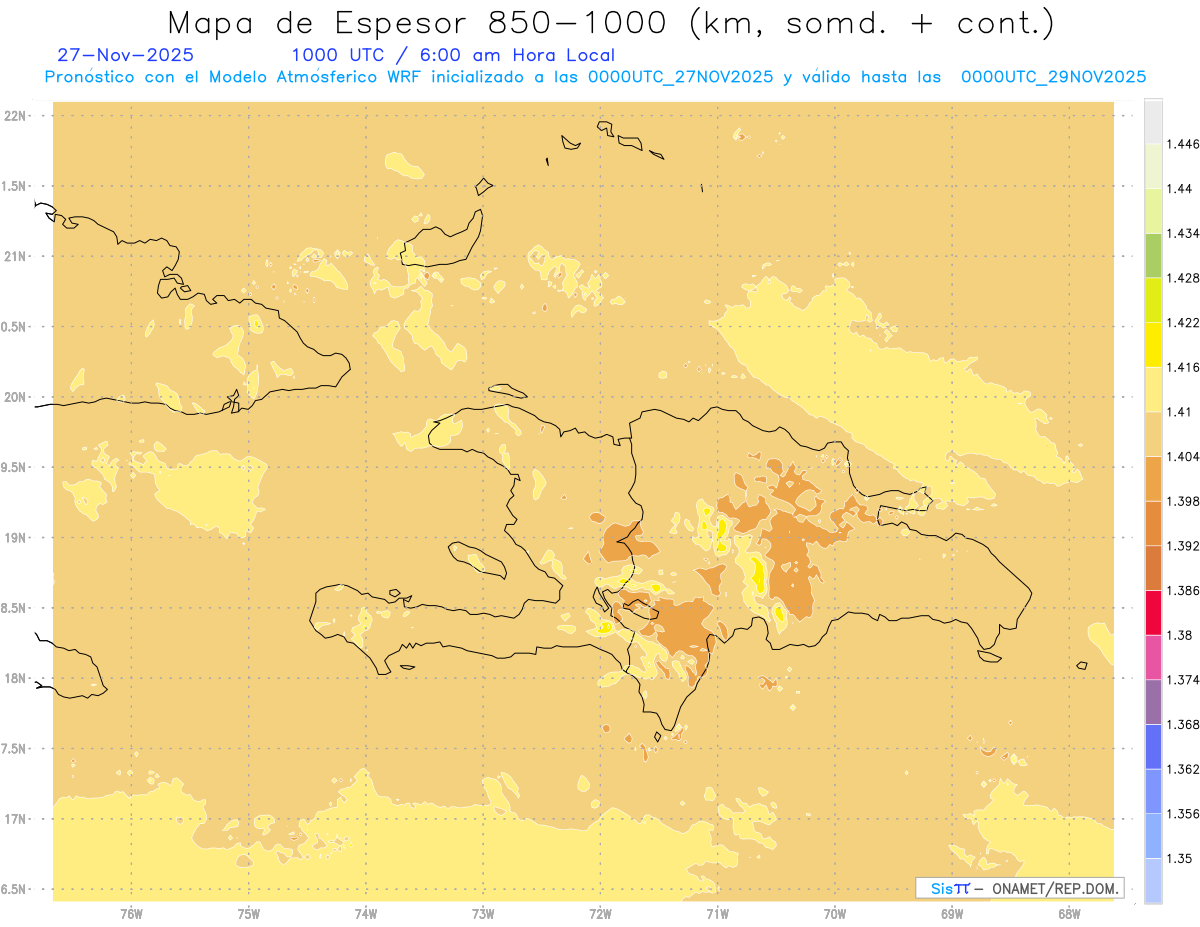This screenshot has height=927, width=1200.
Task: Click latitude label 22N
Action: coord(16,116)
